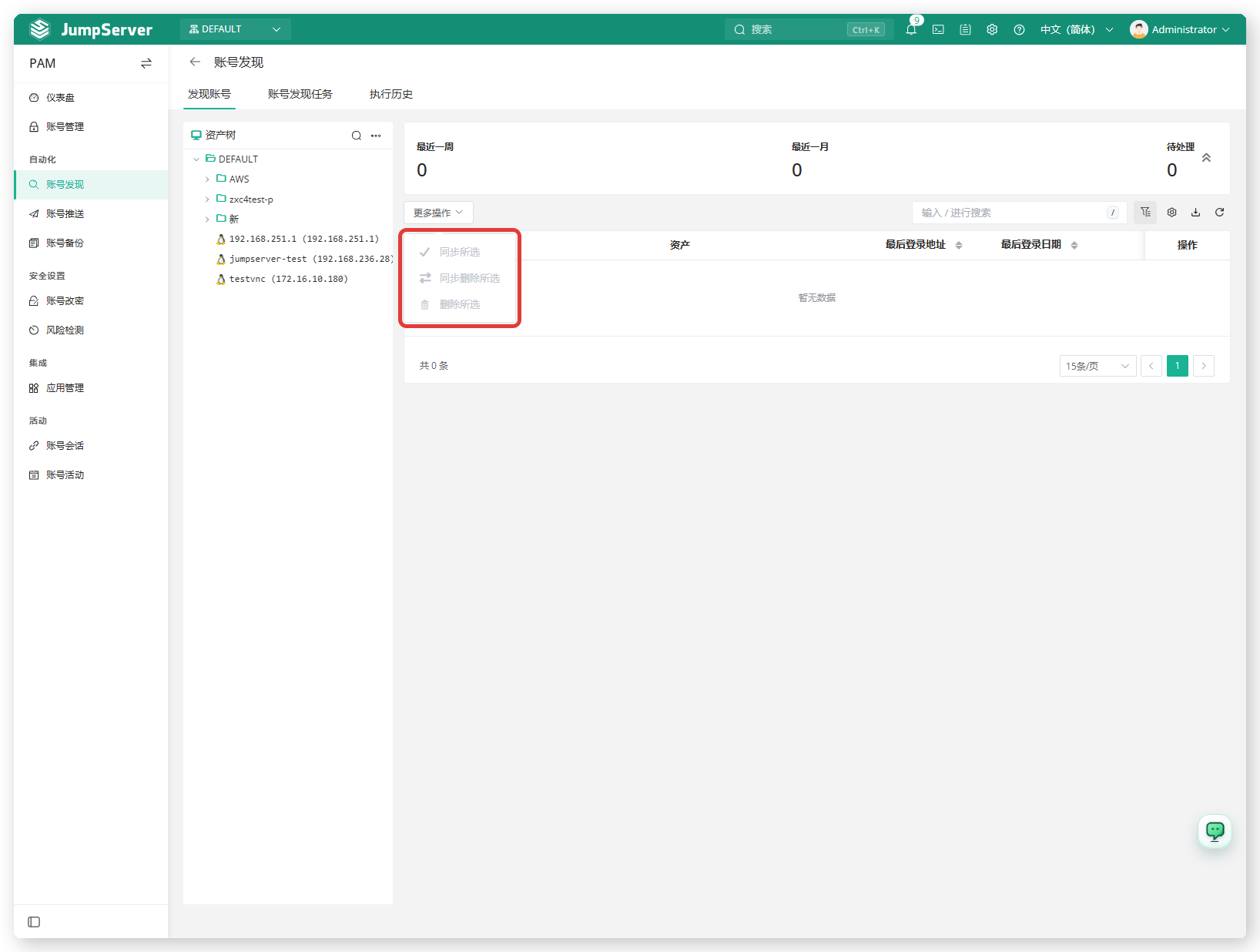Open the help question mark icon
The height and width of the screenshot is (952, 1260).
click(1019, 29)
